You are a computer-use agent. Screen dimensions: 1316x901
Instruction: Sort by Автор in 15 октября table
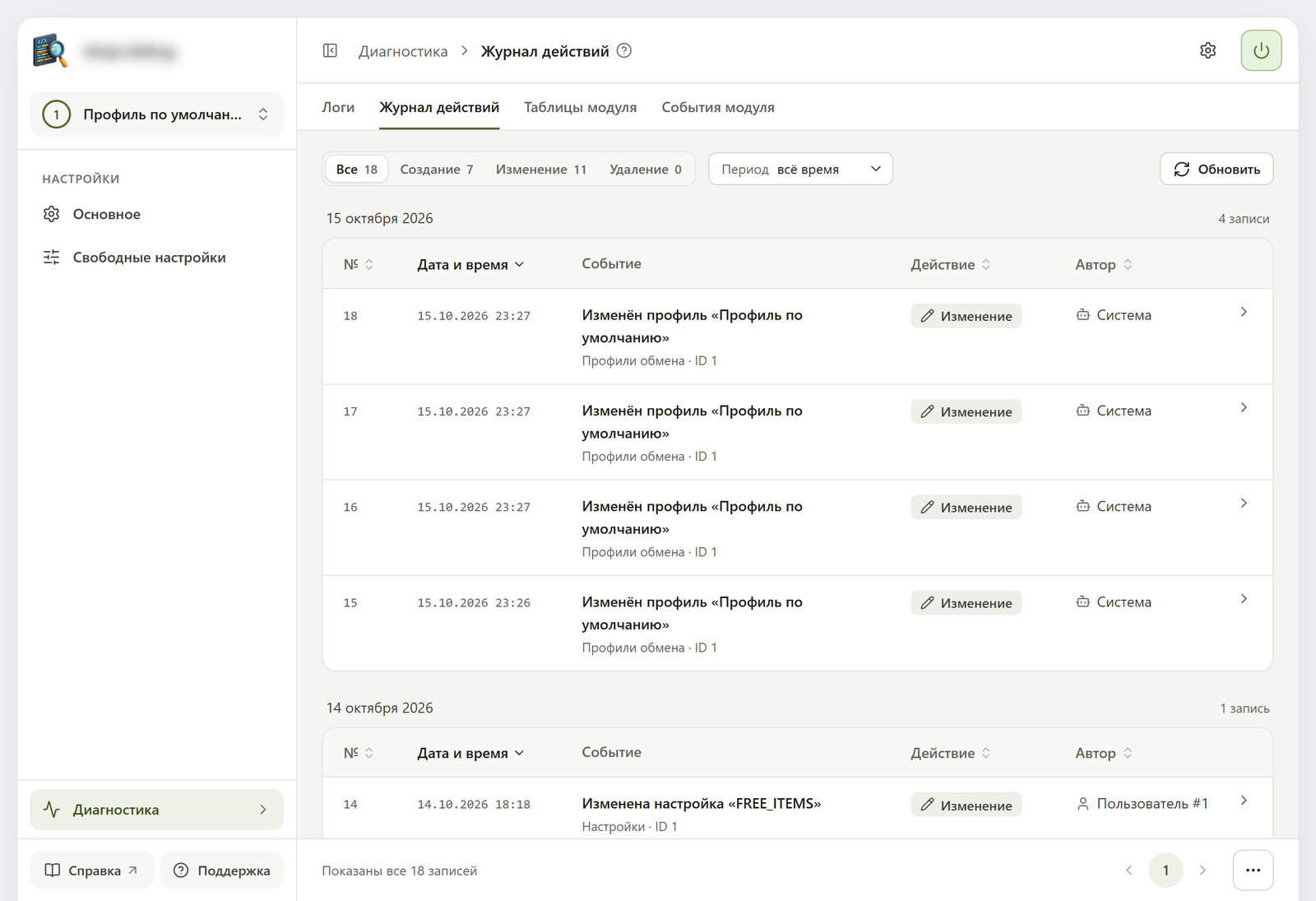(1104, 265)
